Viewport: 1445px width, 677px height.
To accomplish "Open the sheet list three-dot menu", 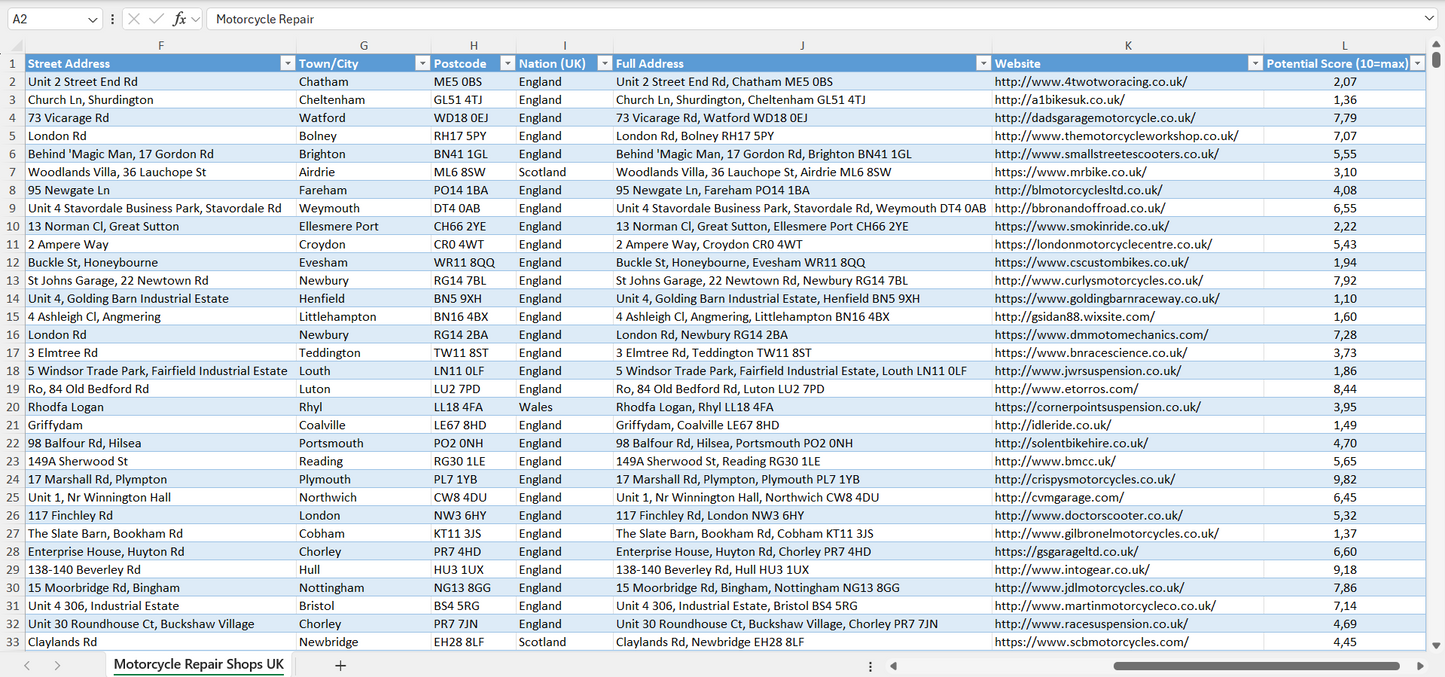I will coord(869,665).
